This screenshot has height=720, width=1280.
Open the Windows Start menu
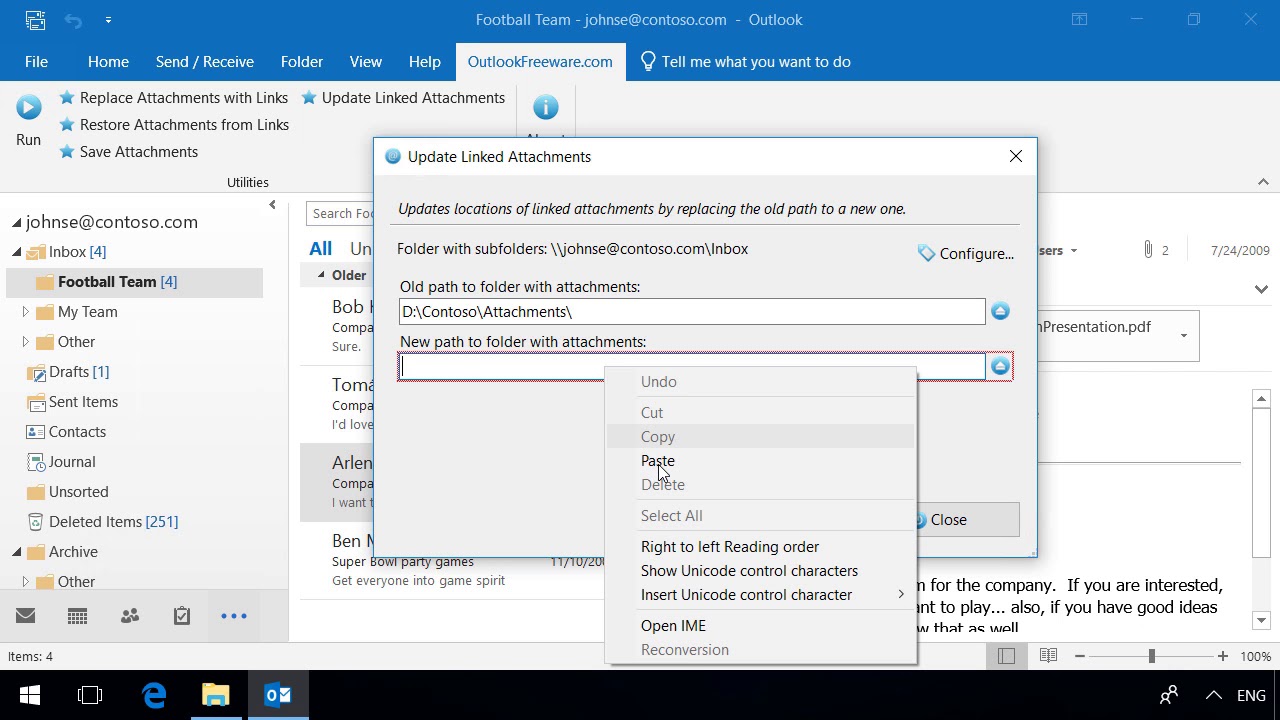click(29, 695)
